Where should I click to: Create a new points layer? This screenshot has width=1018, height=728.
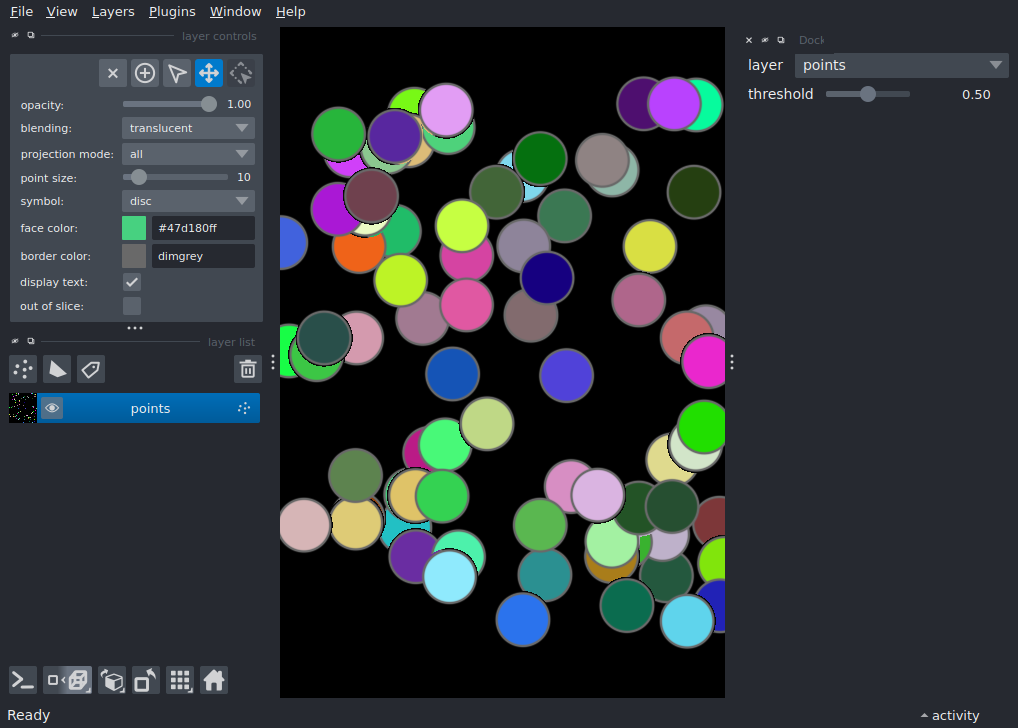coord(23,369)
